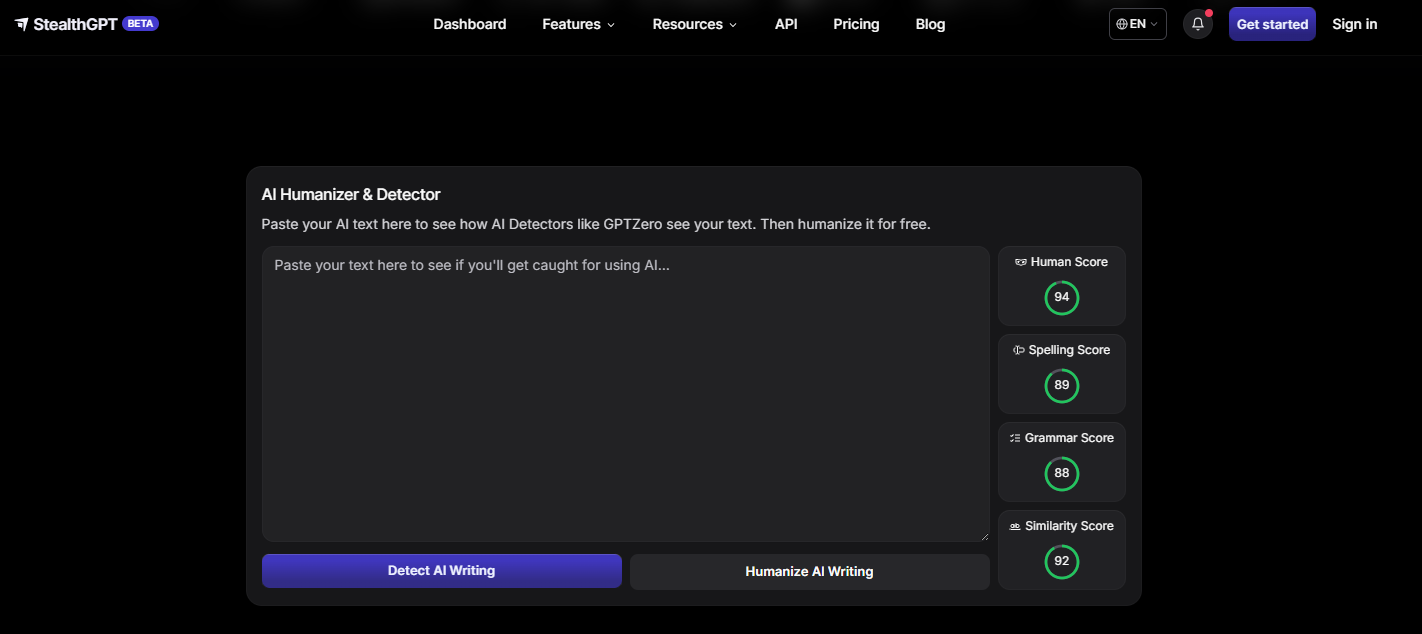Click the AI Humanizer & Detector heading
This screenshot has width=1422, height=634.
(351, 194)
